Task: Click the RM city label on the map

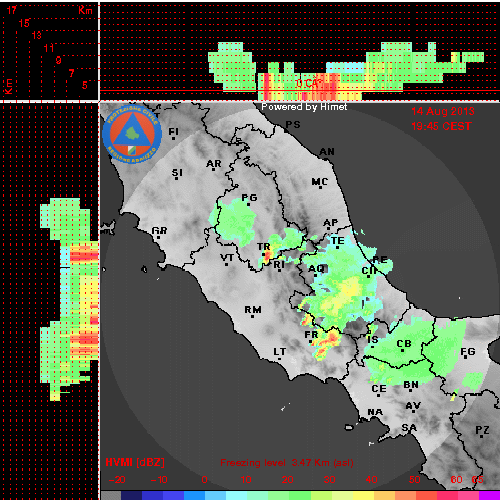Action: 253,310
